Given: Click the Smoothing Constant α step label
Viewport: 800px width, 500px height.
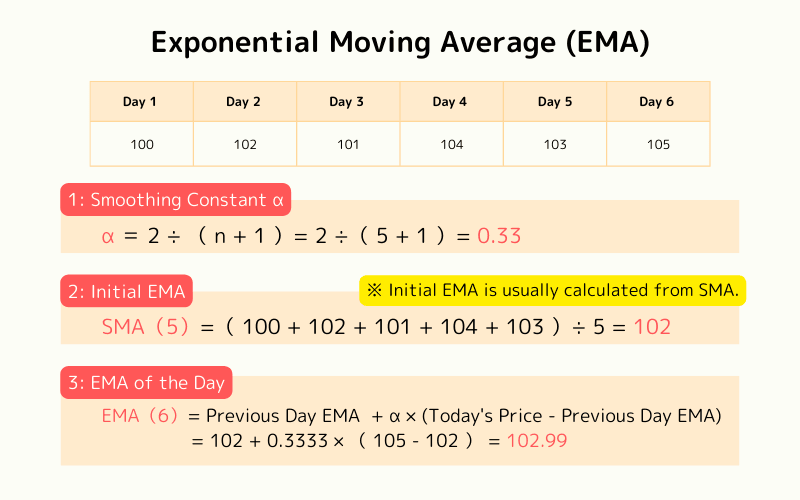Looking at the screenshot, I should tap(176, 200).
